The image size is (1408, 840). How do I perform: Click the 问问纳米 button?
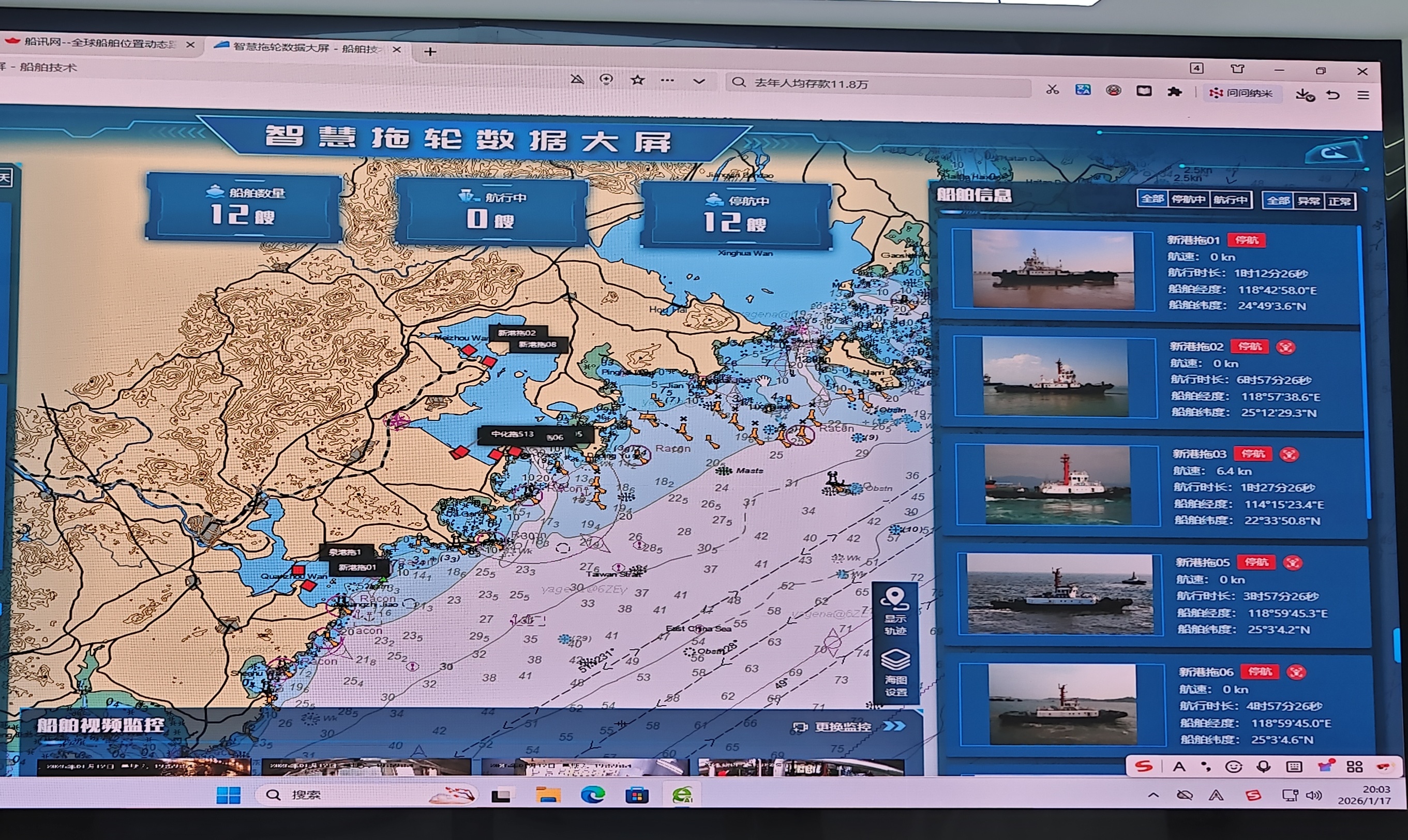point(1241,93)
